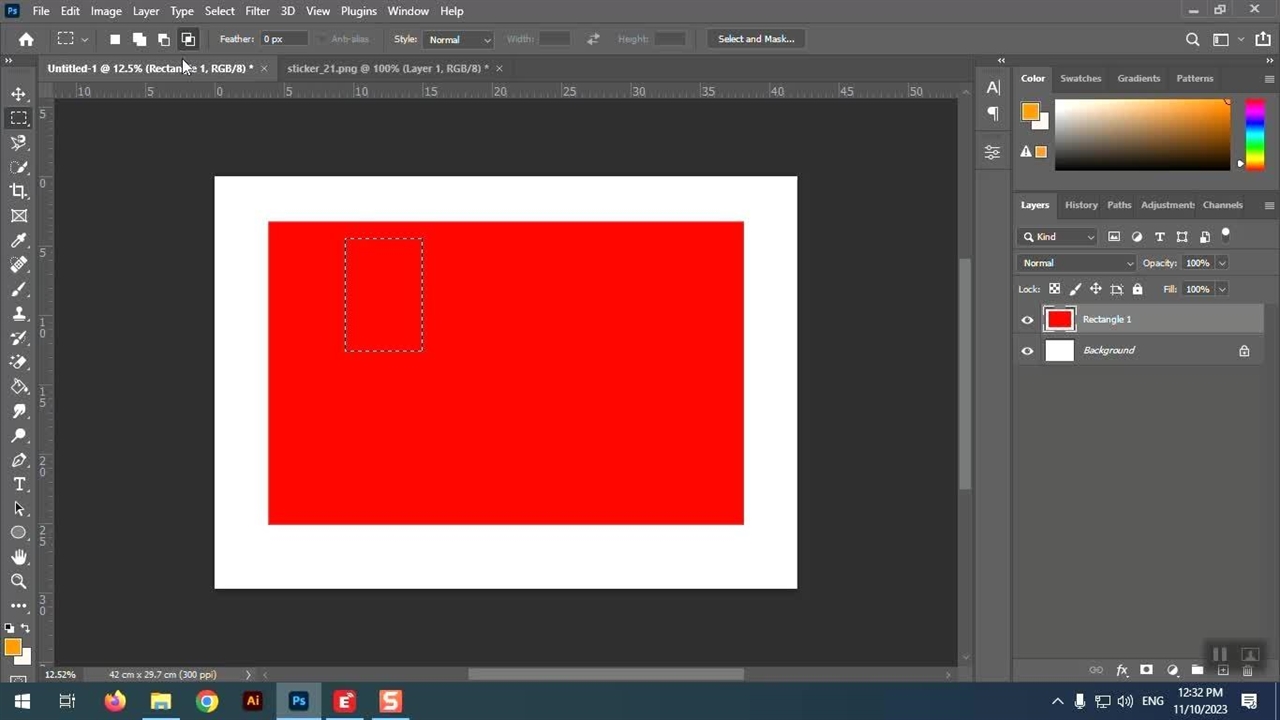Select the Horizontal Type tool

click(18, 484)
